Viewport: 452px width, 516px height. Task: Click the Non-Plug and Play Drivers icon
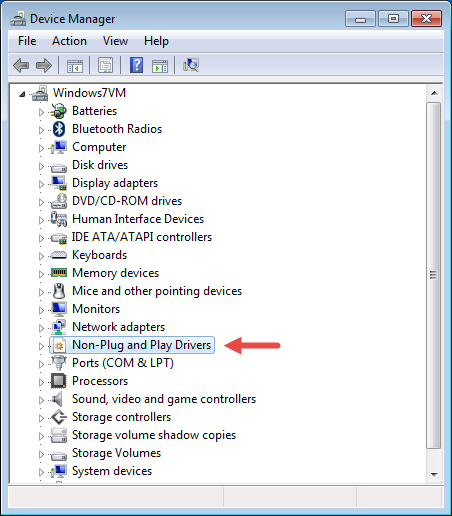coord(59,345)
